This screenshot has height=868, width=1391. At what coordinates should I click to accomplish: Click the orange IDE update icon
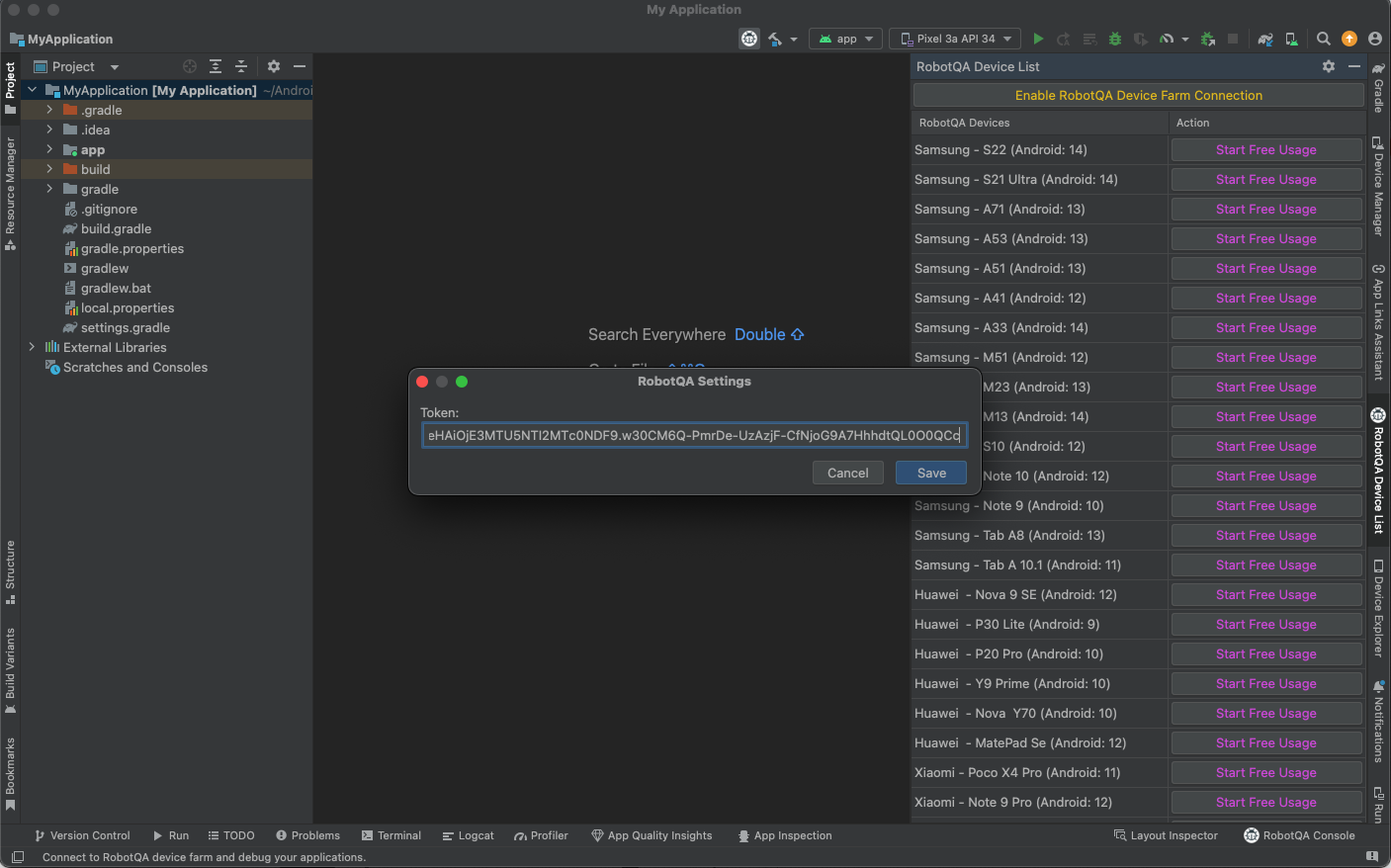(1349, 39)
